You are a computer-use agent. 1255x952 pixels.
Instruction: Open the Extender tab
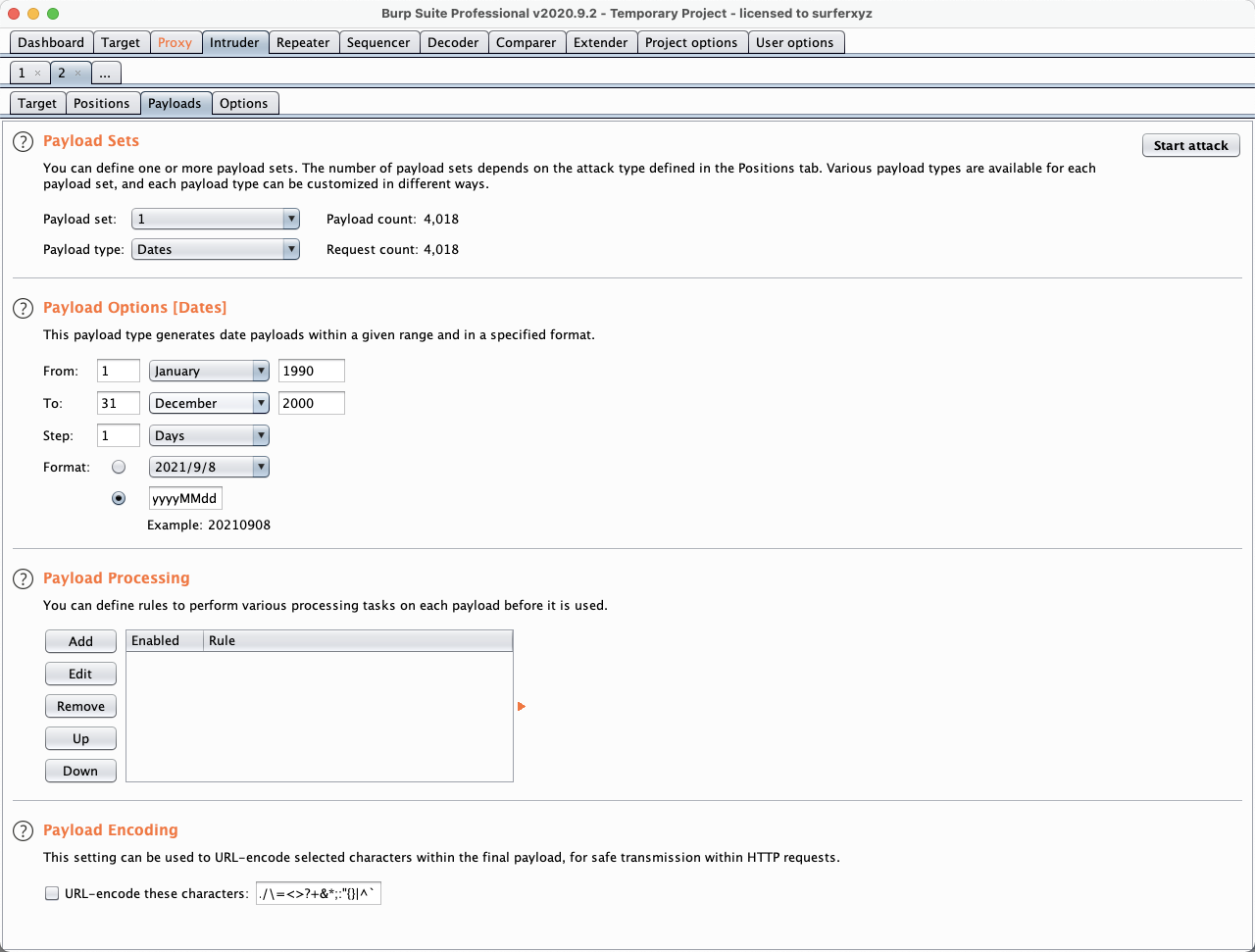click(601, 42)
